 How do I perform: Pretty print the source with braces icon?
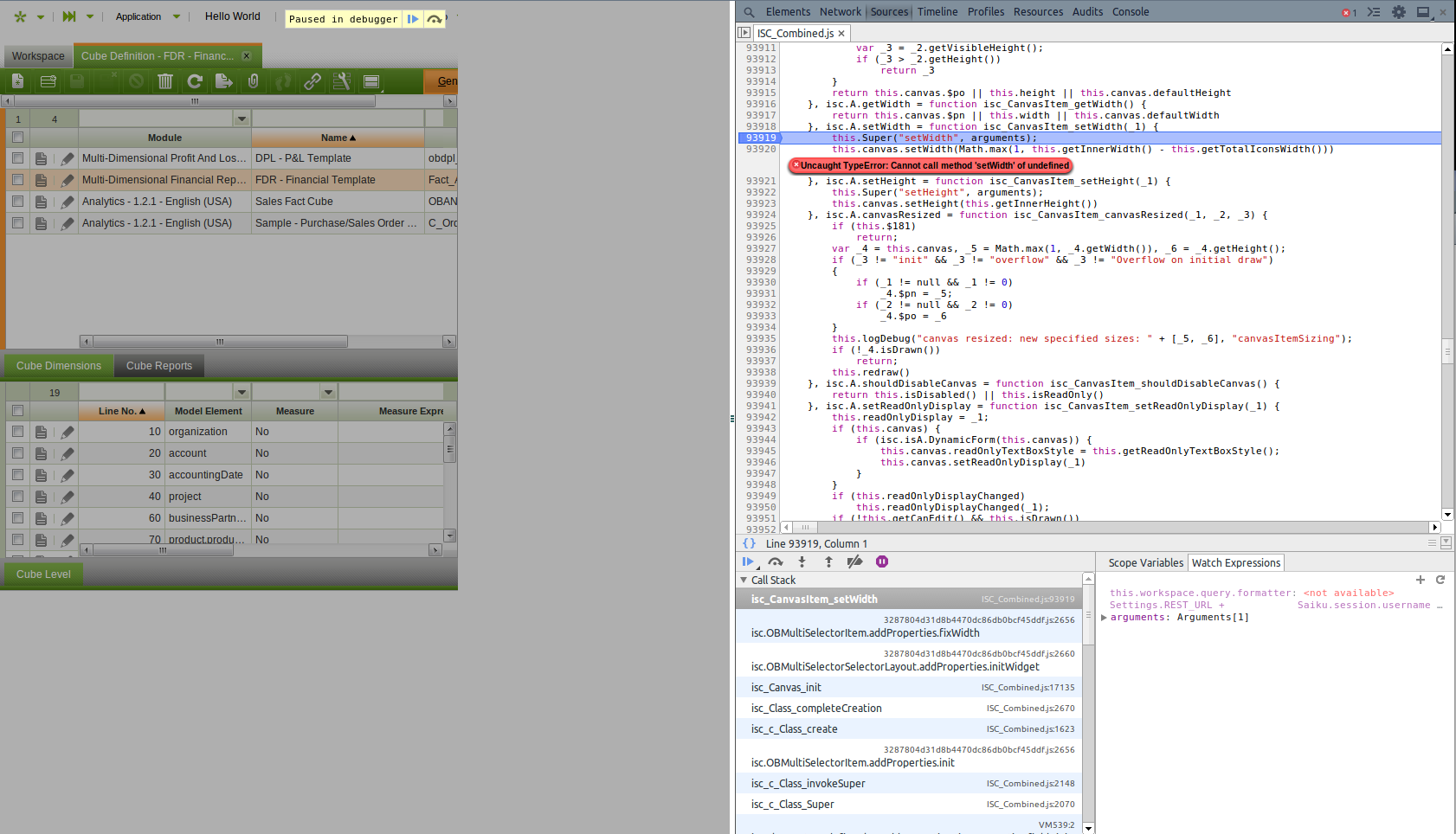point(749,543)
